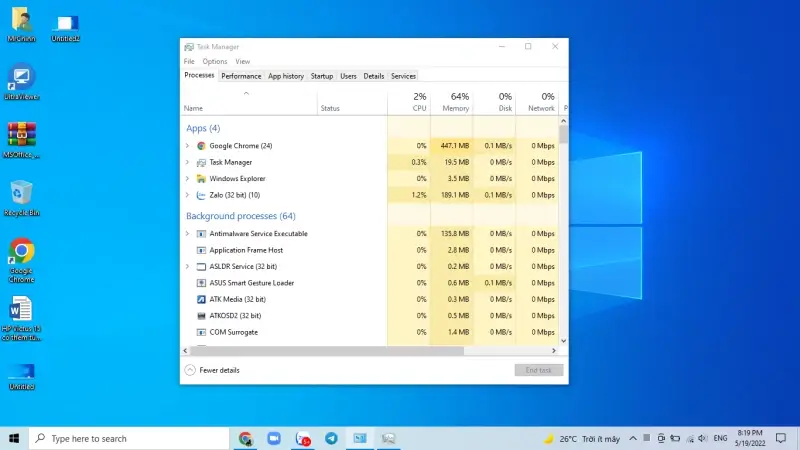This screenshot has width=800, height=450.
Task: Open Telegram from the taskbar
Action: click(331, 438)
